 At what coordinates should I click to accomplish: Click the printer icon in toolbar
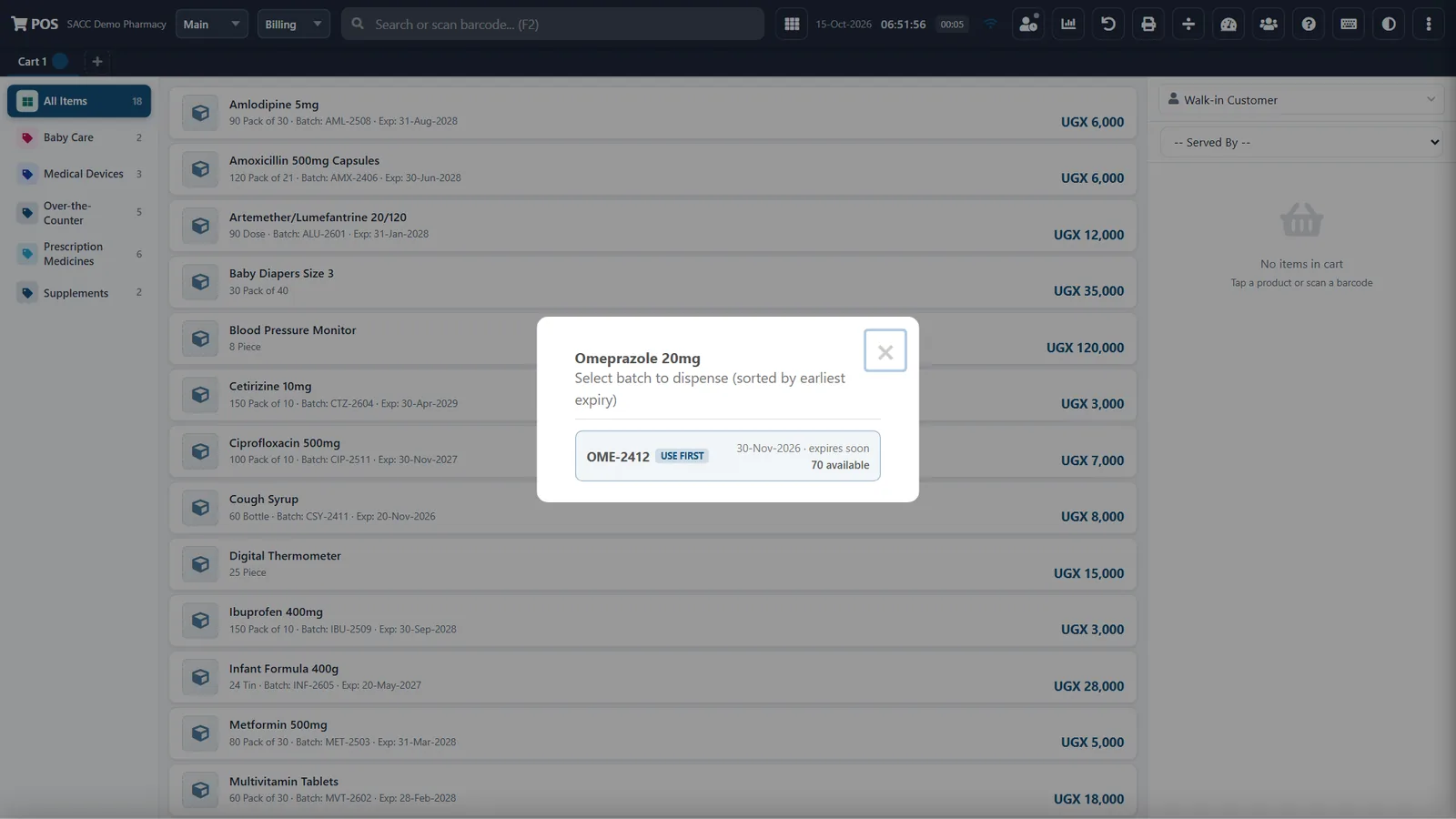tap(1148, 25)
